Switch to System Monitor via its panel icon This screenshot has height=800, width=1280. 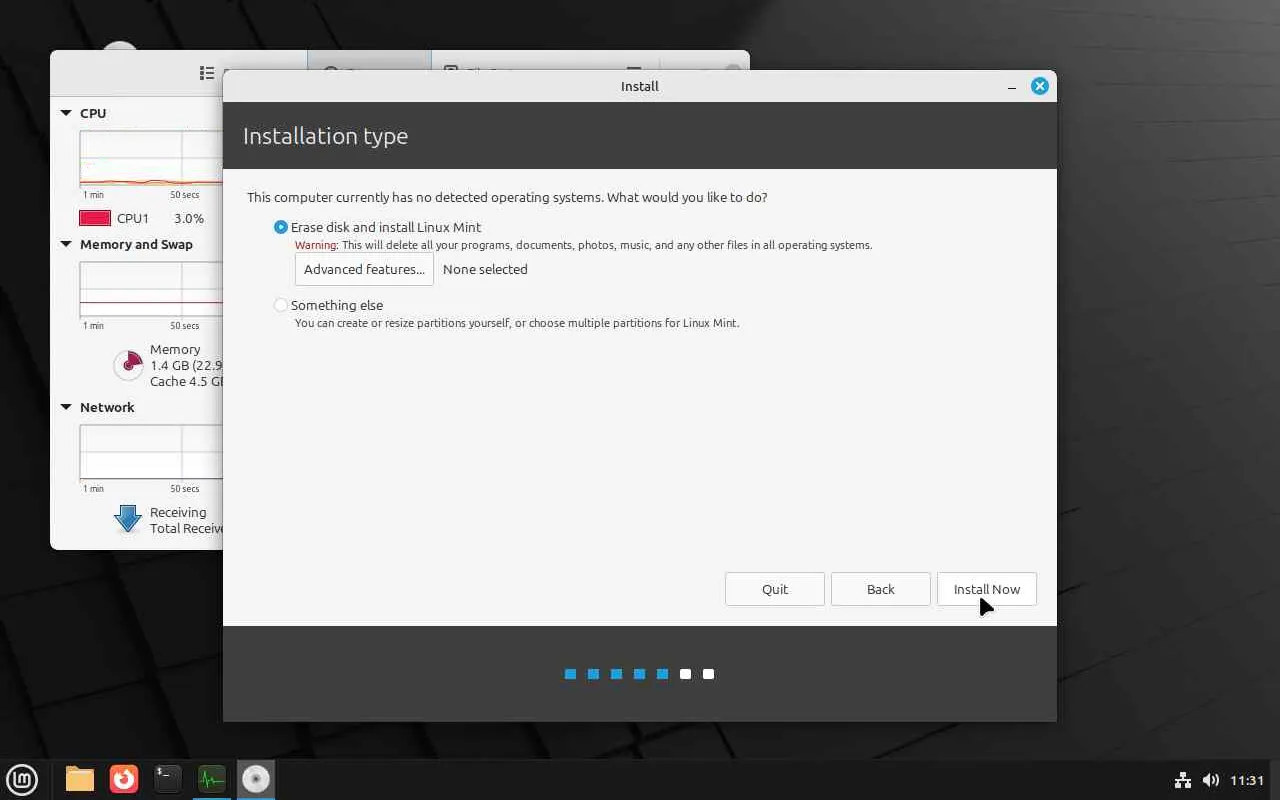click(x=211, y=779)
